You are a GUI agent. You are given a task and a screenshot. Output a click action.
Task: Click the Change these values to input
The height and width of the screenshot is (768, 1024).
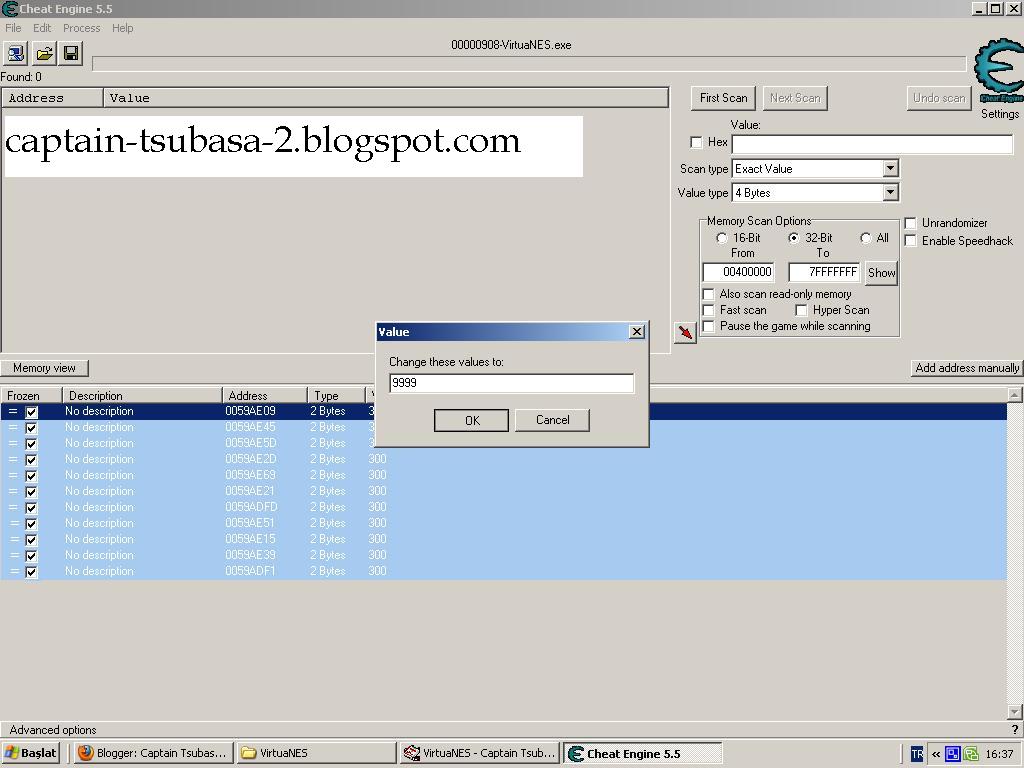coord(511,383)
